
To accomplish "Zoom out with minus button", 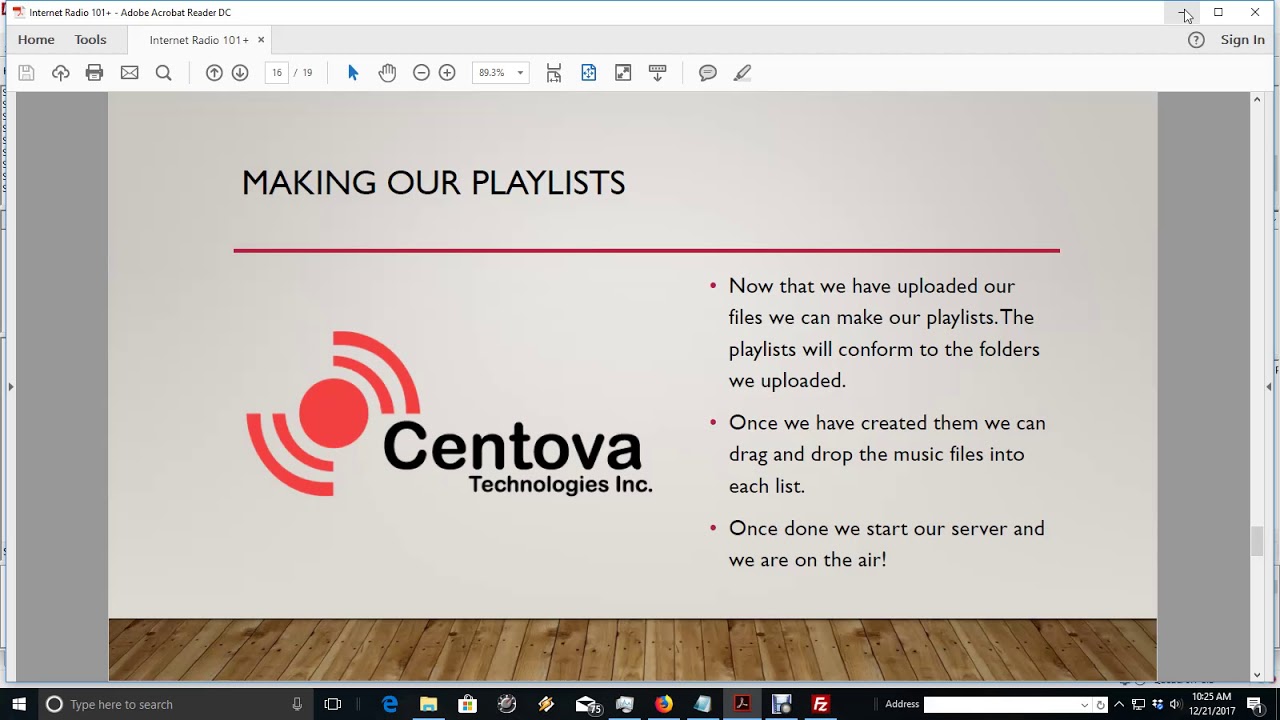I will 421,73.
